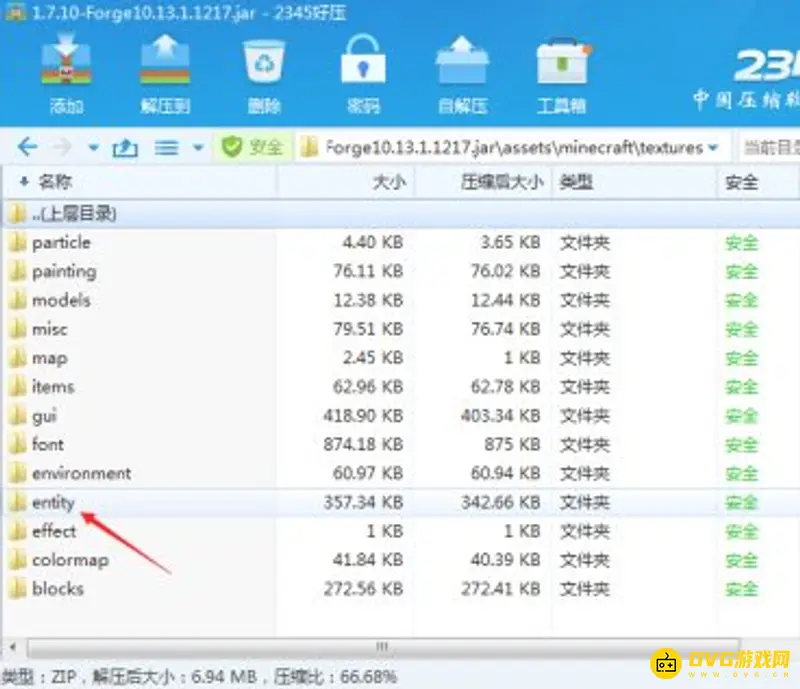Expand the address path dropdown
Screen dimensions: 800x689
[x=713, y=148]
